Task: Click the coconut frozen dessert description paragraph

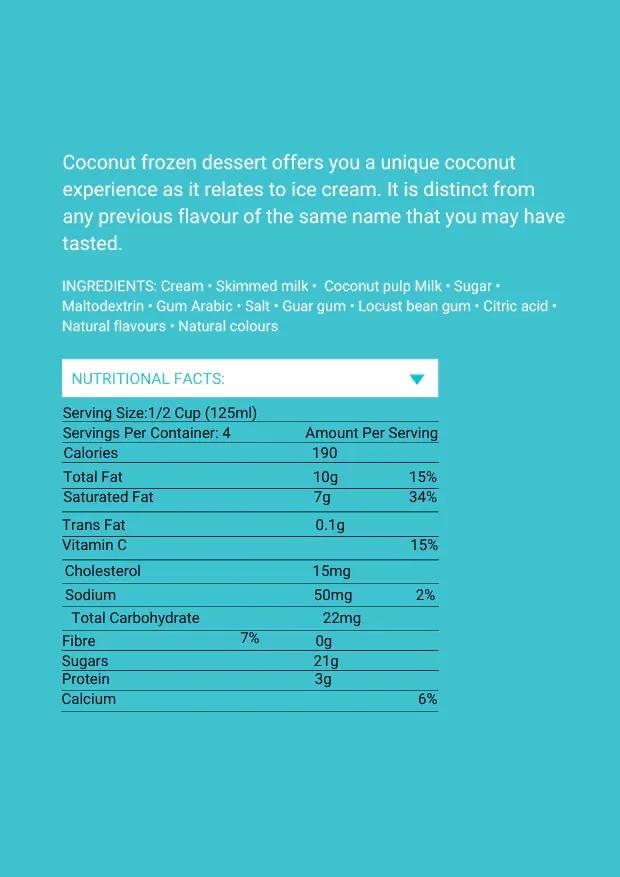Action: pyautogui.click(x=313, y=203)
